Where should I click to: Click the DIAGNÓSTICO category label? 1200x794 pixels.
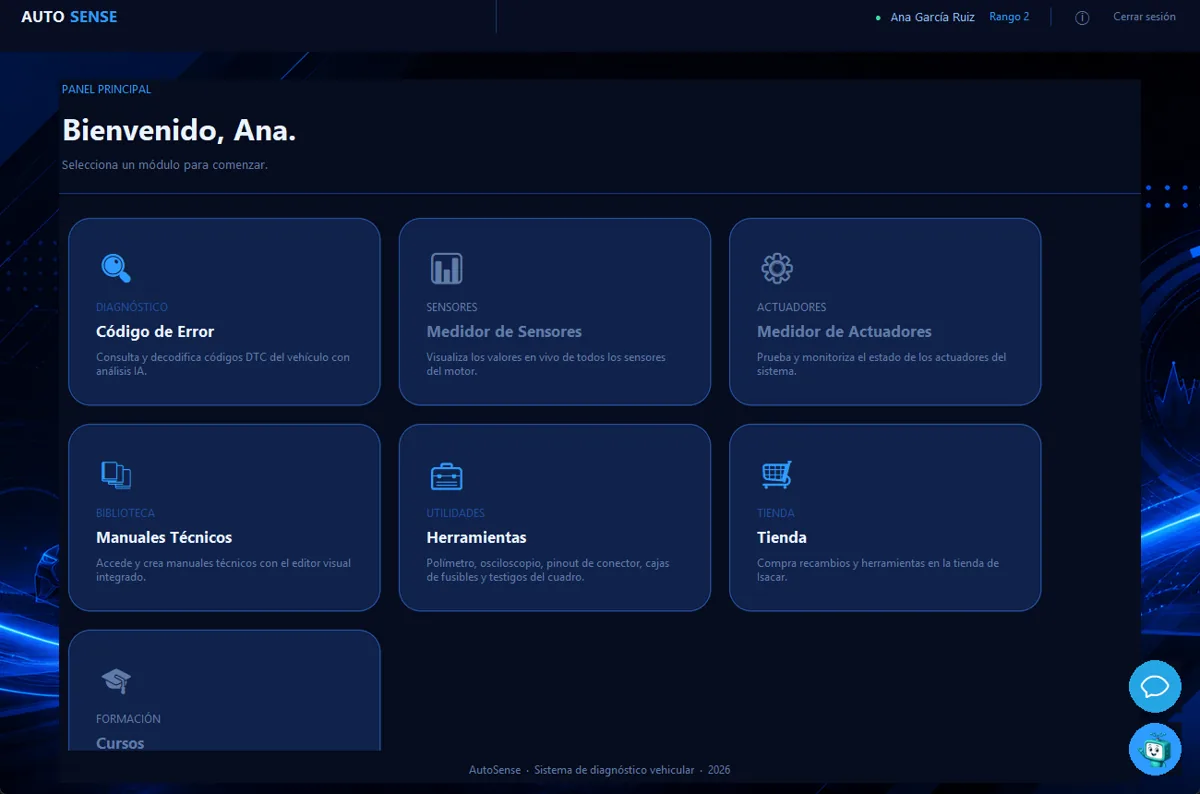pos(132,307)
